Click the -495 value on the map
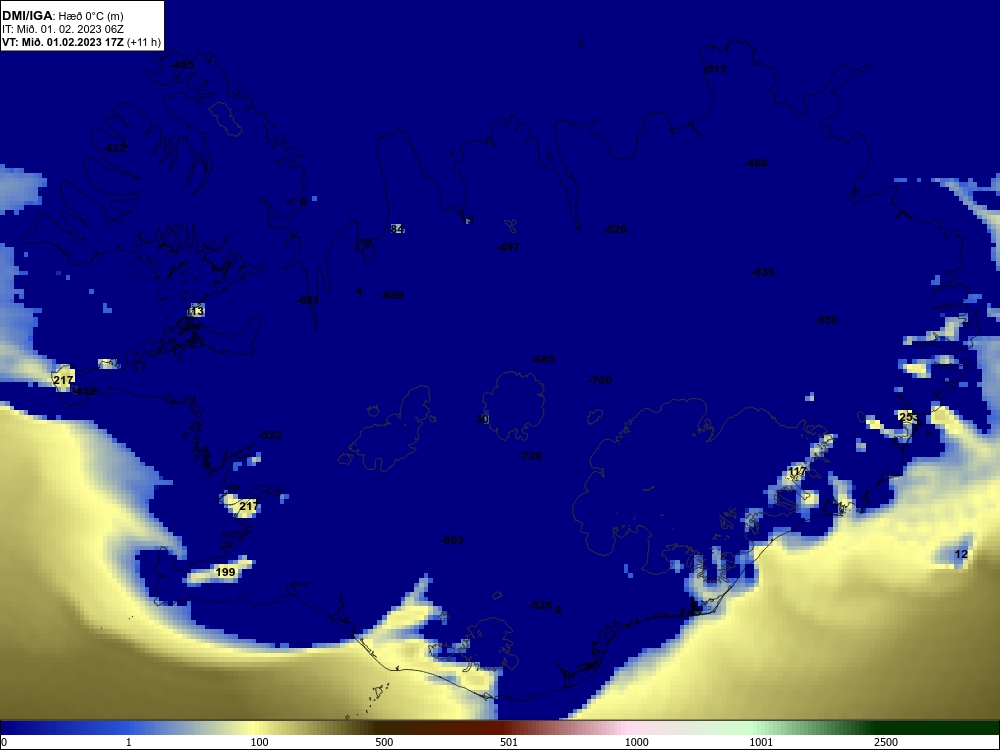The image size is (1000, 750). pyautogui.click(x=182, y=65)
